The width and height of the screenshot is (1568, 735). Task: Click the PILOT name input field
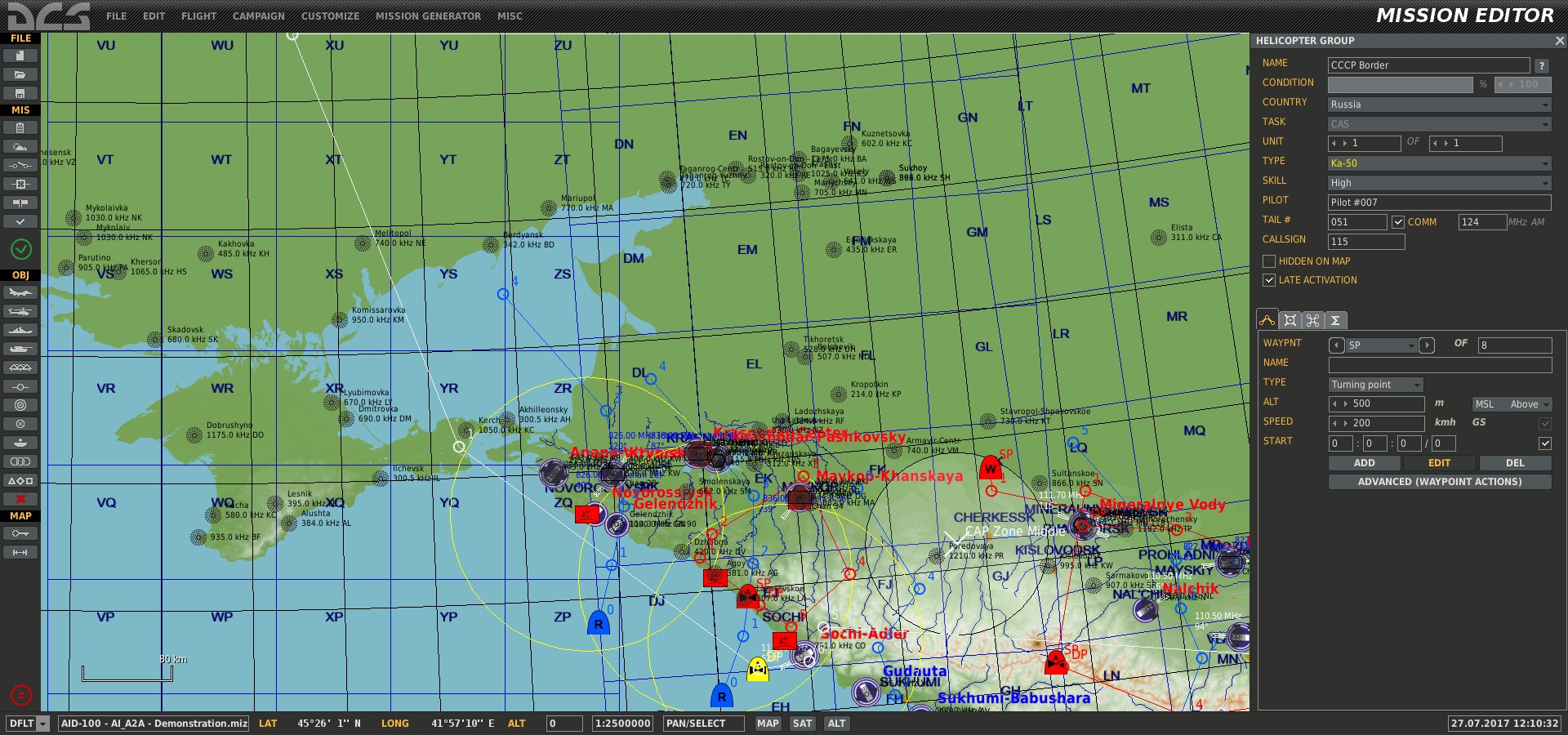click(1439, 203)
